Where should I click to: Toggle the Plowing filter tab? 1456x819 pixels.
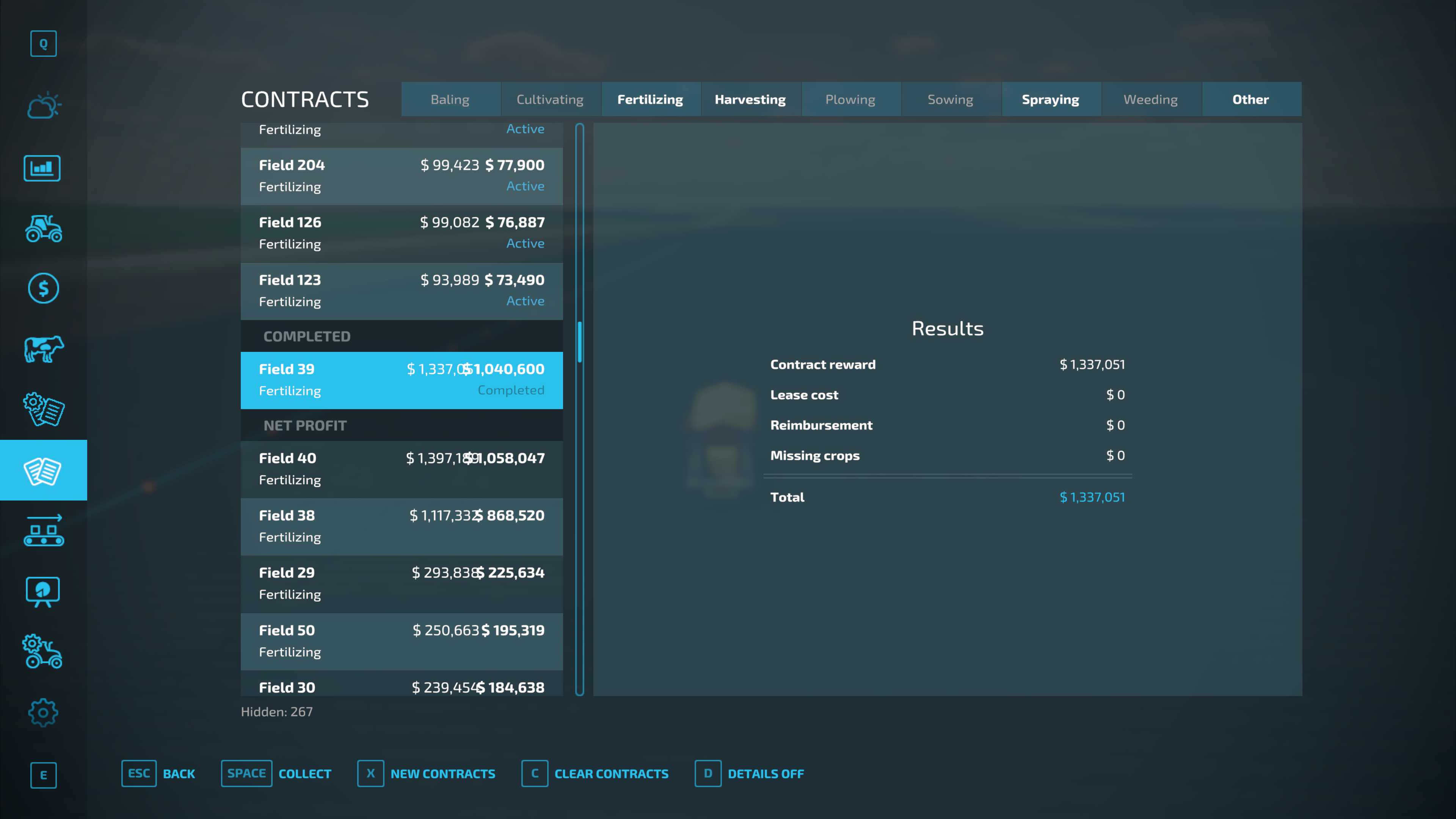[850, 99]
